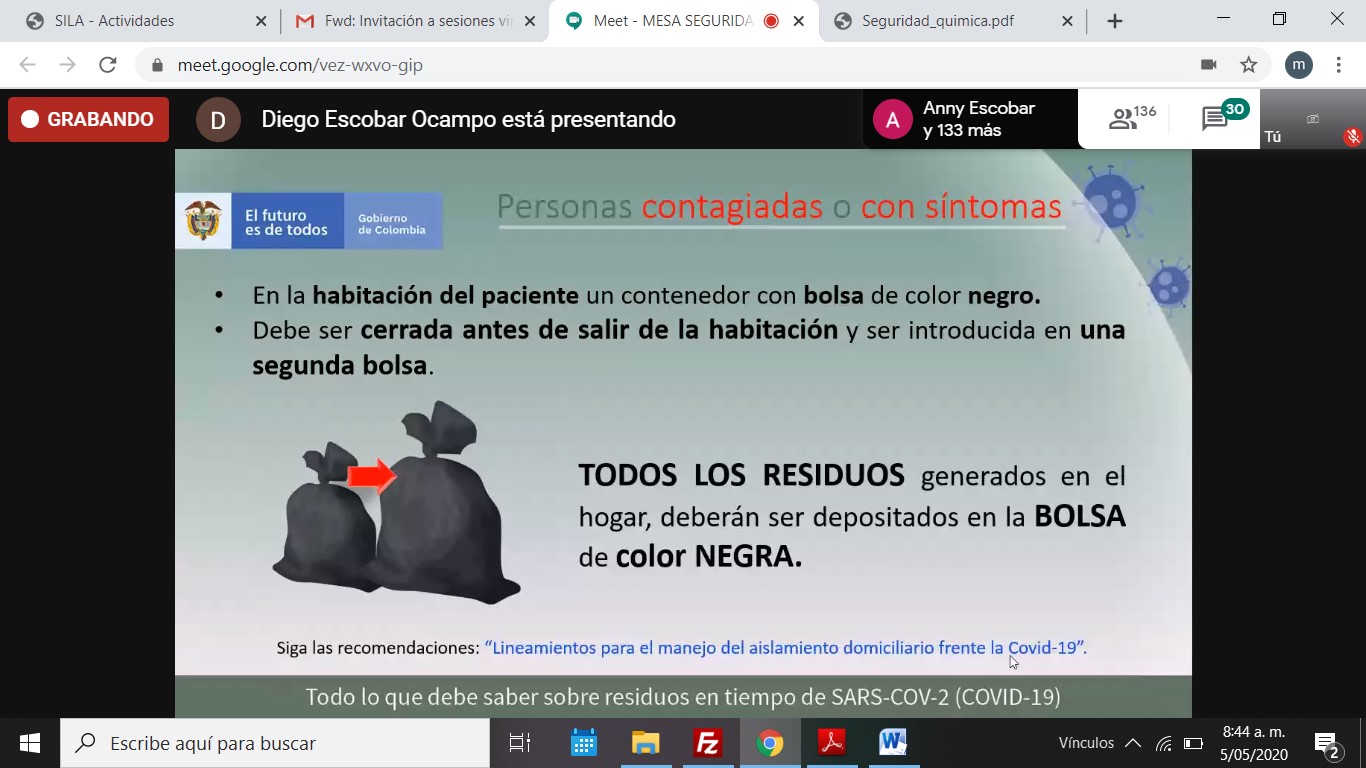
Task: Open FileZilla from taskbar
Action: tap(707, 743)
